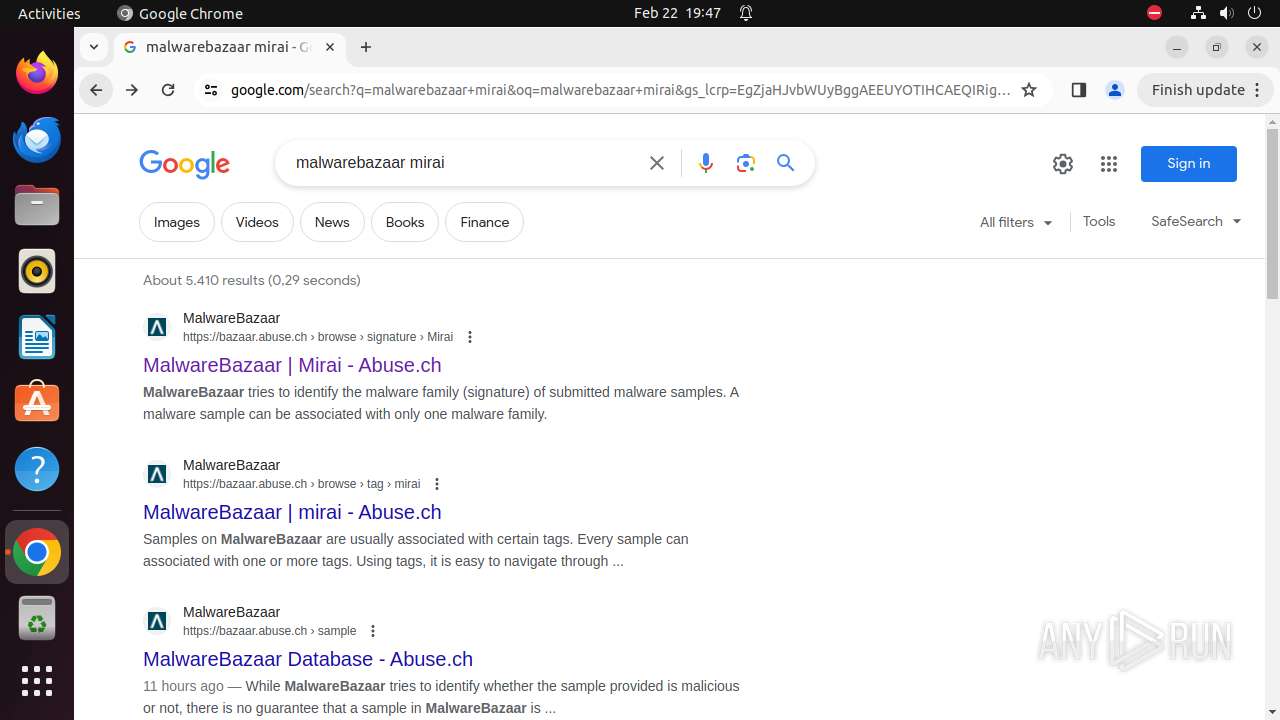1280x720 pixels.
Task: Go back in Chrome
Action: (x=96, y=90)
